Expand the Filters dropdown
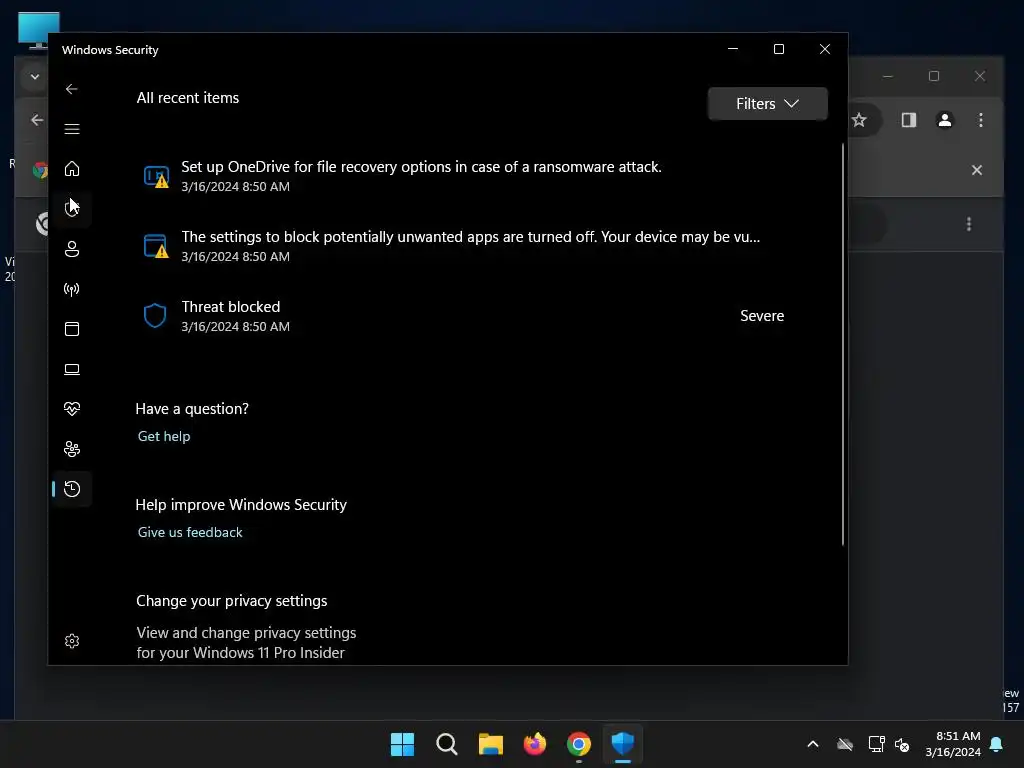This screenshot has height=768, width=1024. click(x=767, y=104)
